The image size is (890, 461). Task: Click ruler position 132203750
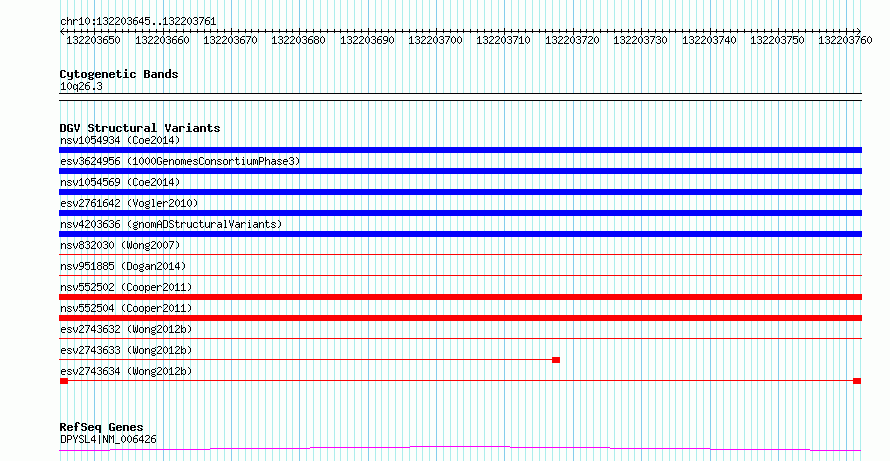click(777, 40)
